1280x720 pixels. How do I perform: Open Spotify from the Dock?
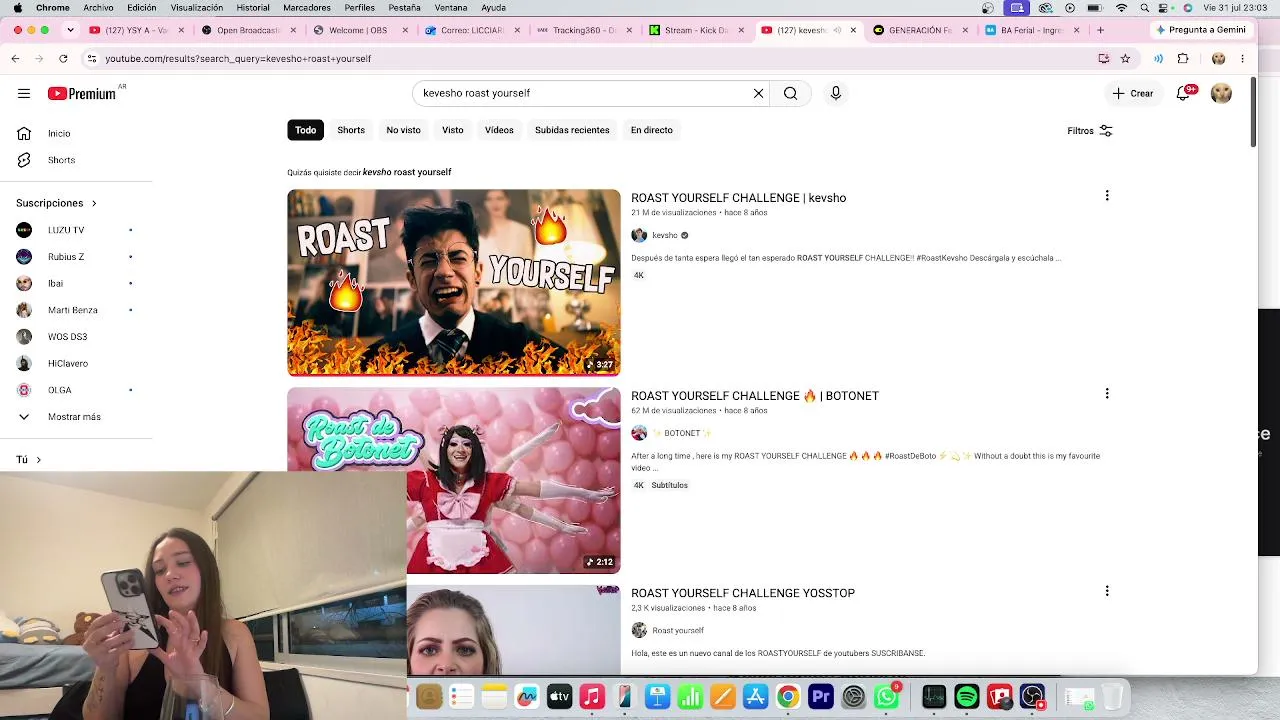pyautogui.click(x=967, y=696)
